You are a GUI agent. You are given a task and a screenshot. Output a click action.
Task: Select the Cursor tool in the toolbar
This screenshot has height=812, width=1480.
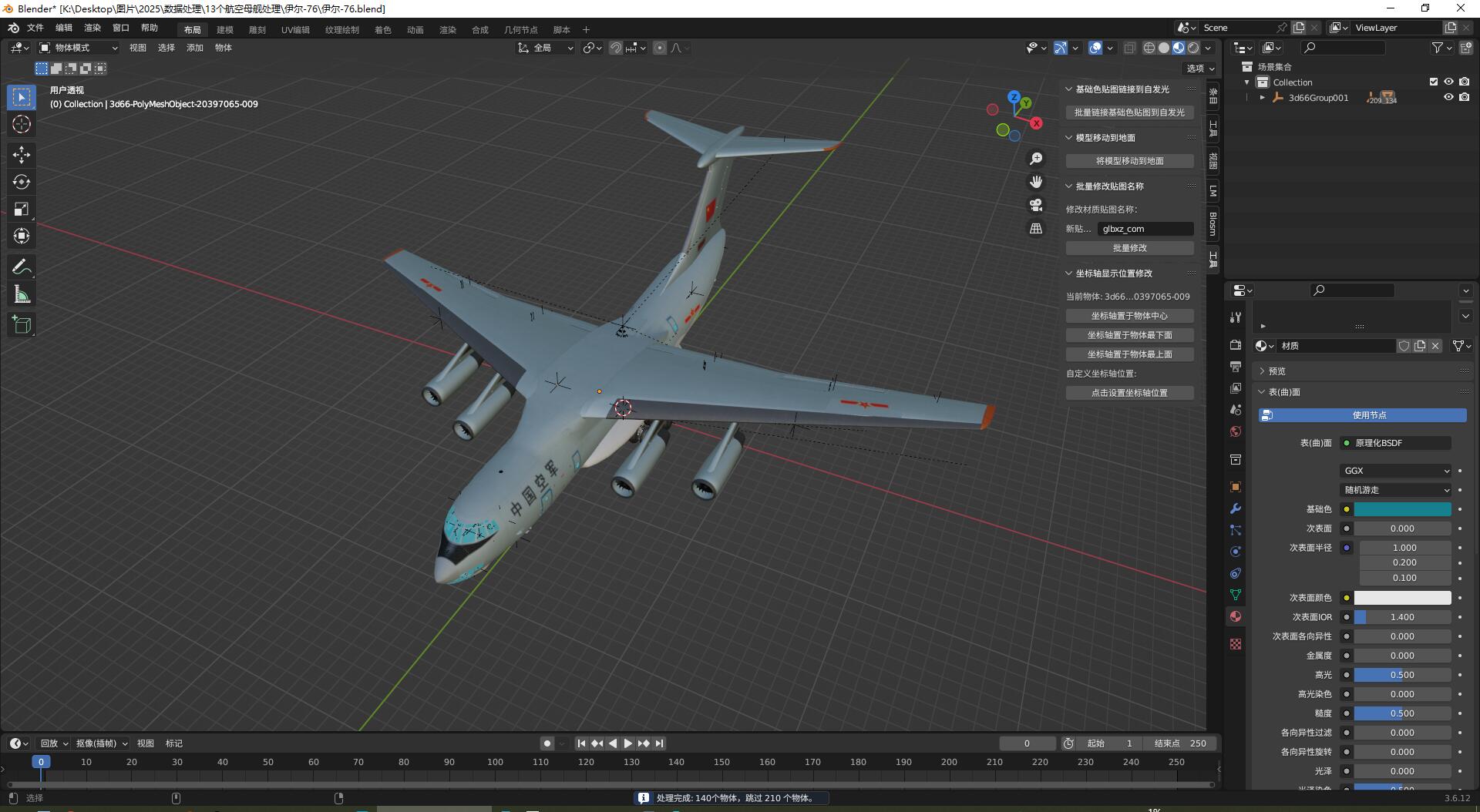click(22, 124)
